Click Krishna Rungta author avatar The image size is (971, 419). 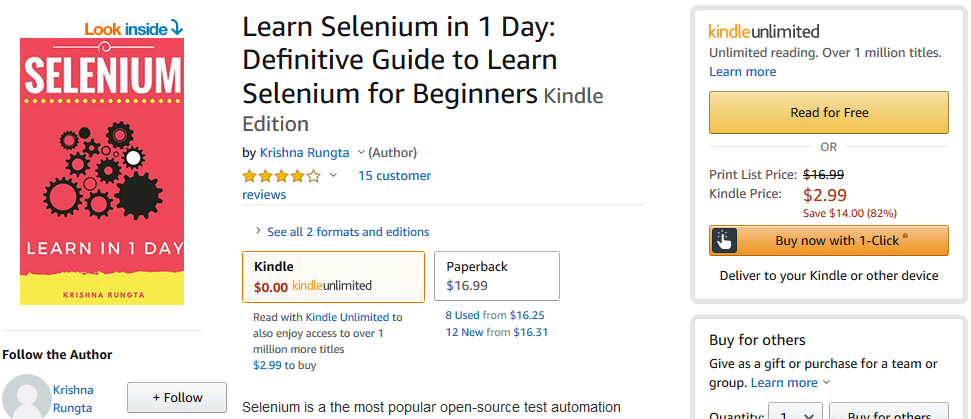point(25,397)
